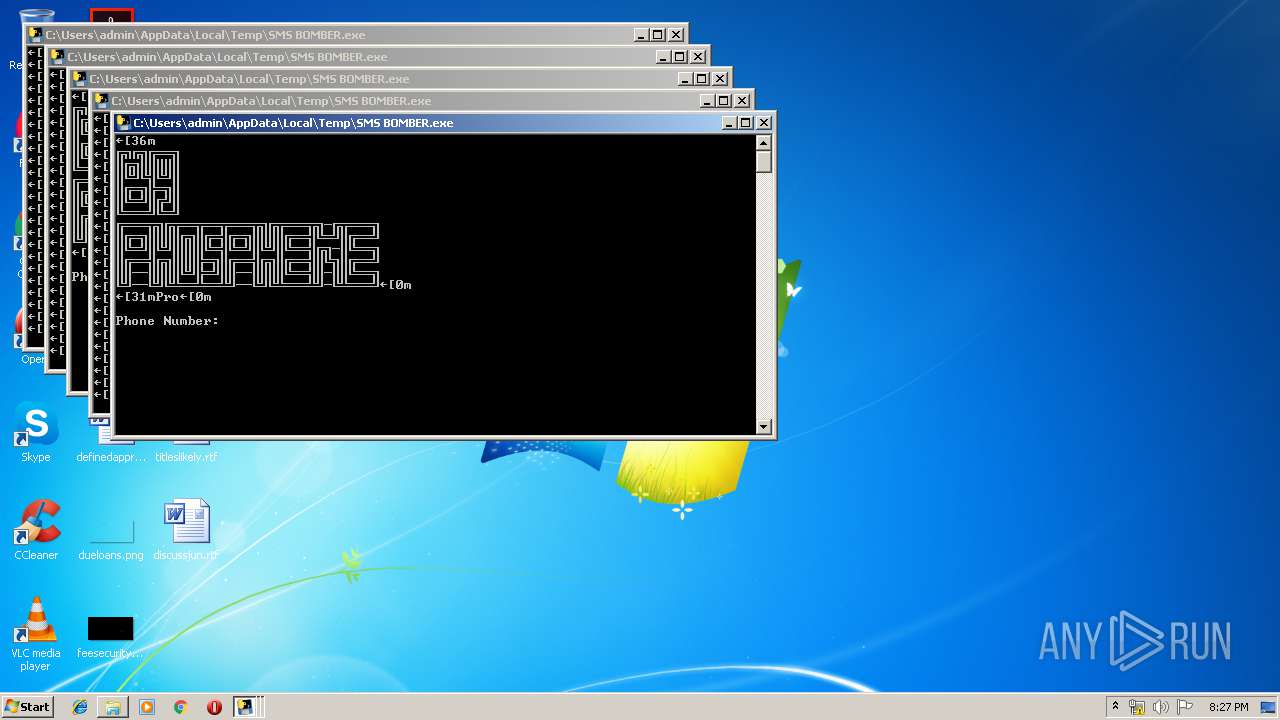
Task: Select SMS BOMBER taskbar button
Action: (x=245, y=707)
